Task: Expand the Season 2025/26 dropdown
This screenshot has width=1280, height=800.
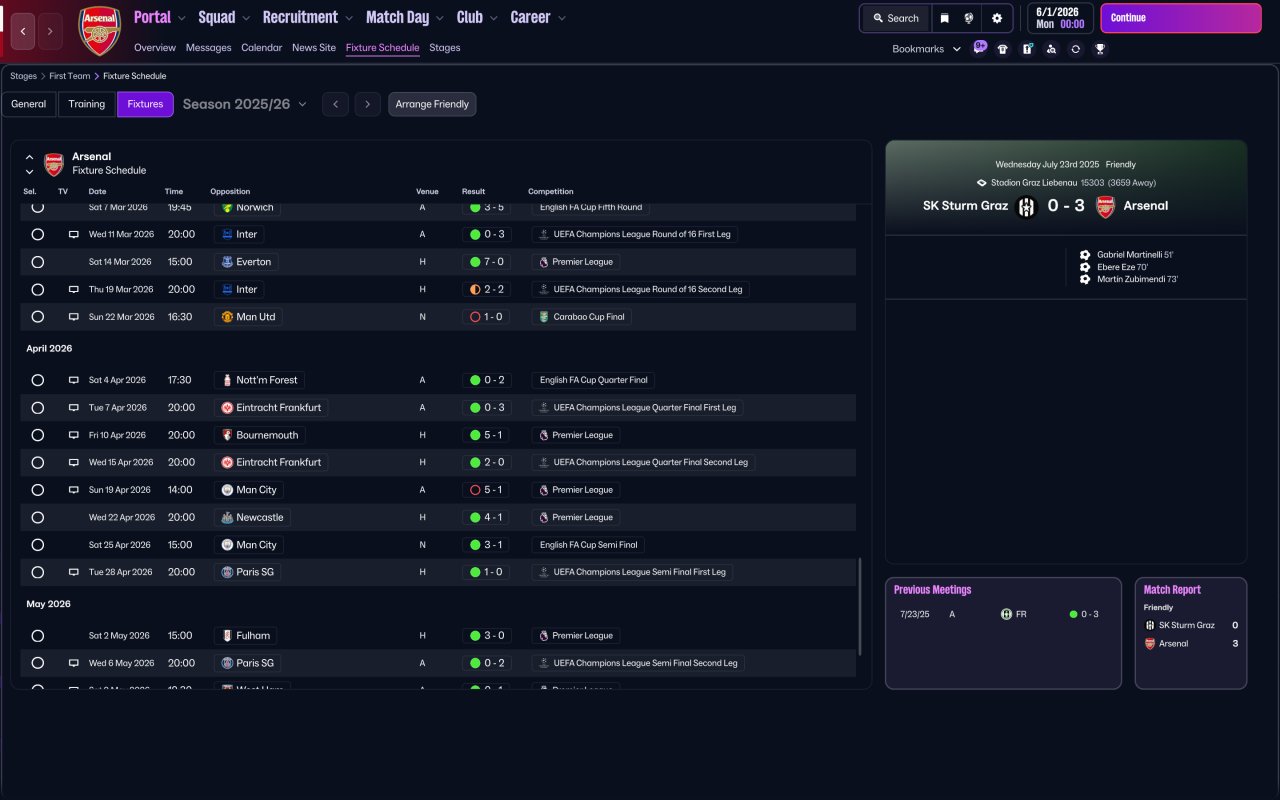Action: point(302,104)
